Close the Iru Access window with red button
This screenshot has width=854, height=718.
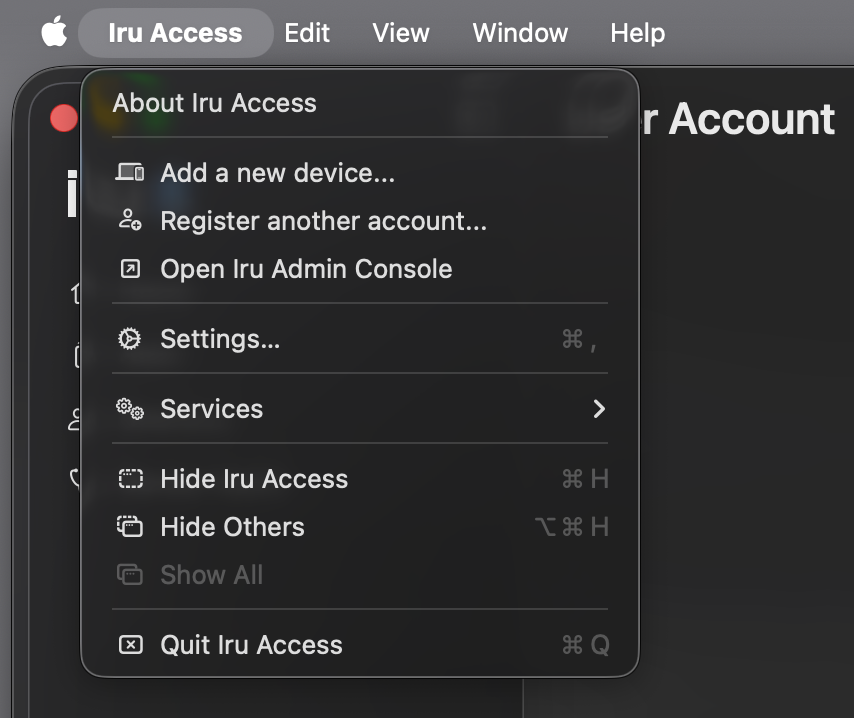click(64, 118)
